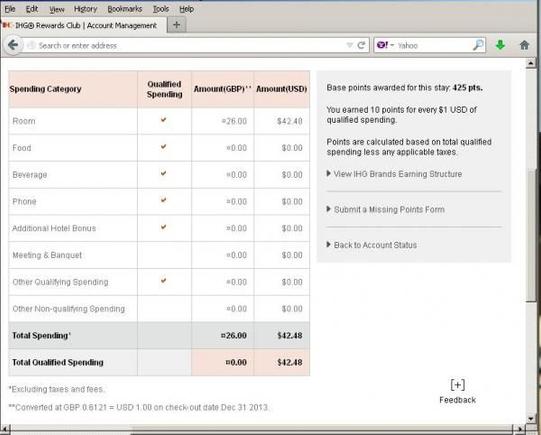Image resolution: width=541 pixels, height=435 pixels.
Task: Click the Feedback plus icon
Action: pos(458,385)
